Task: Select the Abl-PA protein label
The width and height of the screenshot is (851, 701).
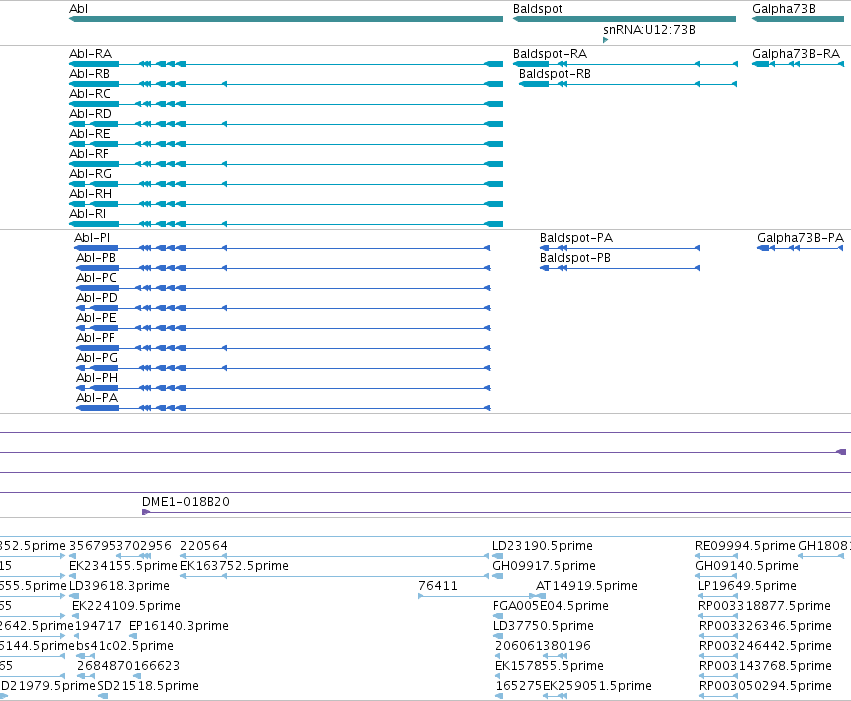Action: tap(97, 398)
